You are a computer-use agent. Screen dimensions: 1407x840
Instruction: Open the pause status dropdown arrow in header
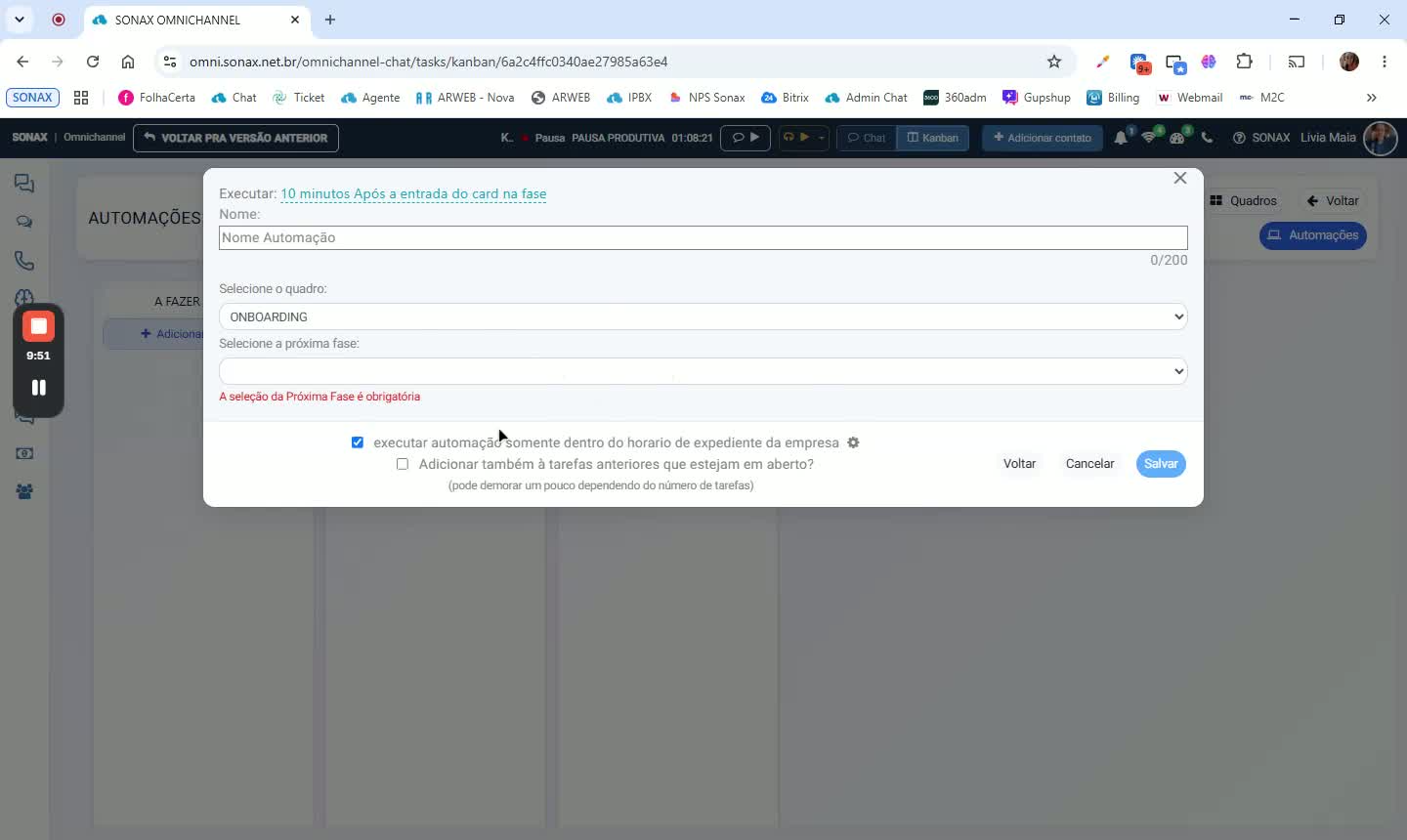(821, 138)
